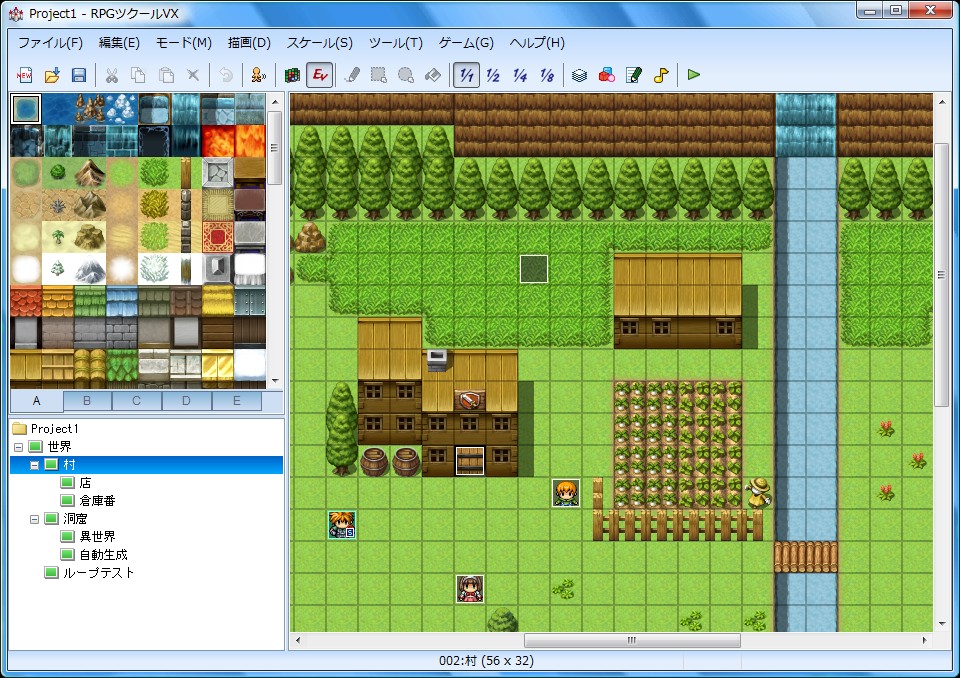
Task: Click the Save Project floppy icon
Action: pos(78,75)
